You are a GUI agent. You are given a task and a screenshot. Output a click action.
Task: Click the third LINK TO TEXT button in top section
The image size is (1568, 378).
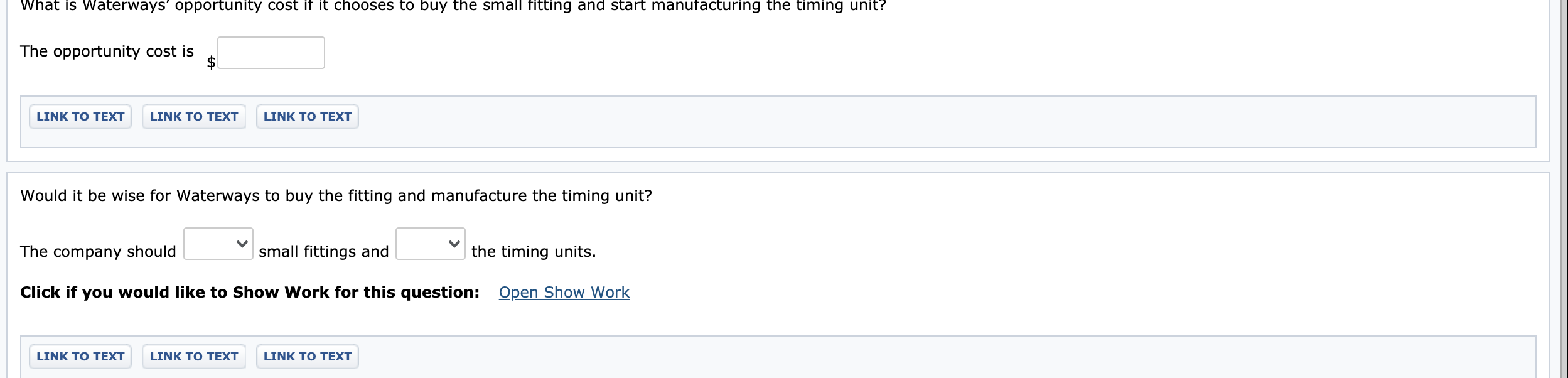[307, 116]
